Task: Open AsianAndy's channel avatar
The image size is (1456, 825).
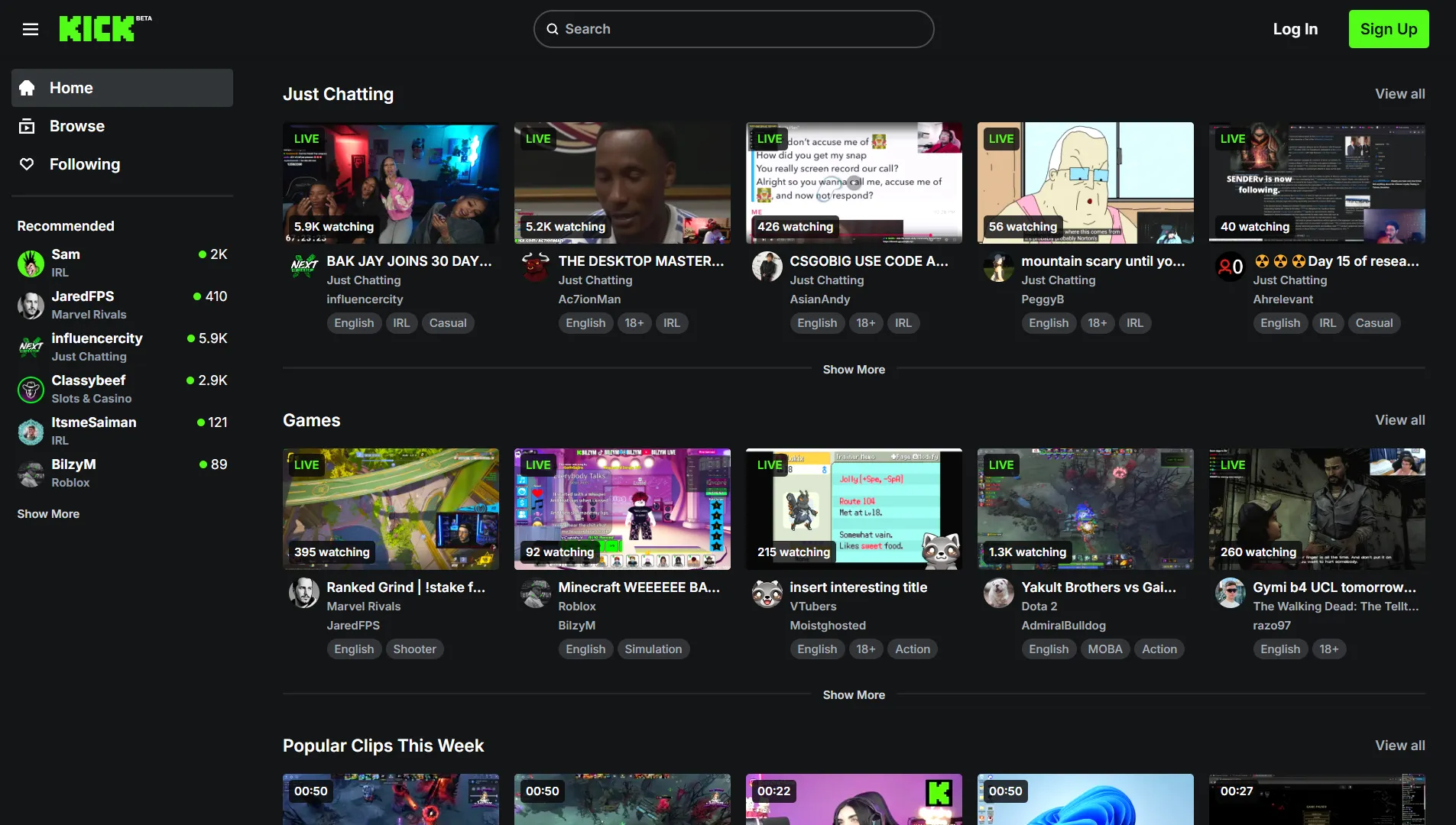Action: click(767, 267)
